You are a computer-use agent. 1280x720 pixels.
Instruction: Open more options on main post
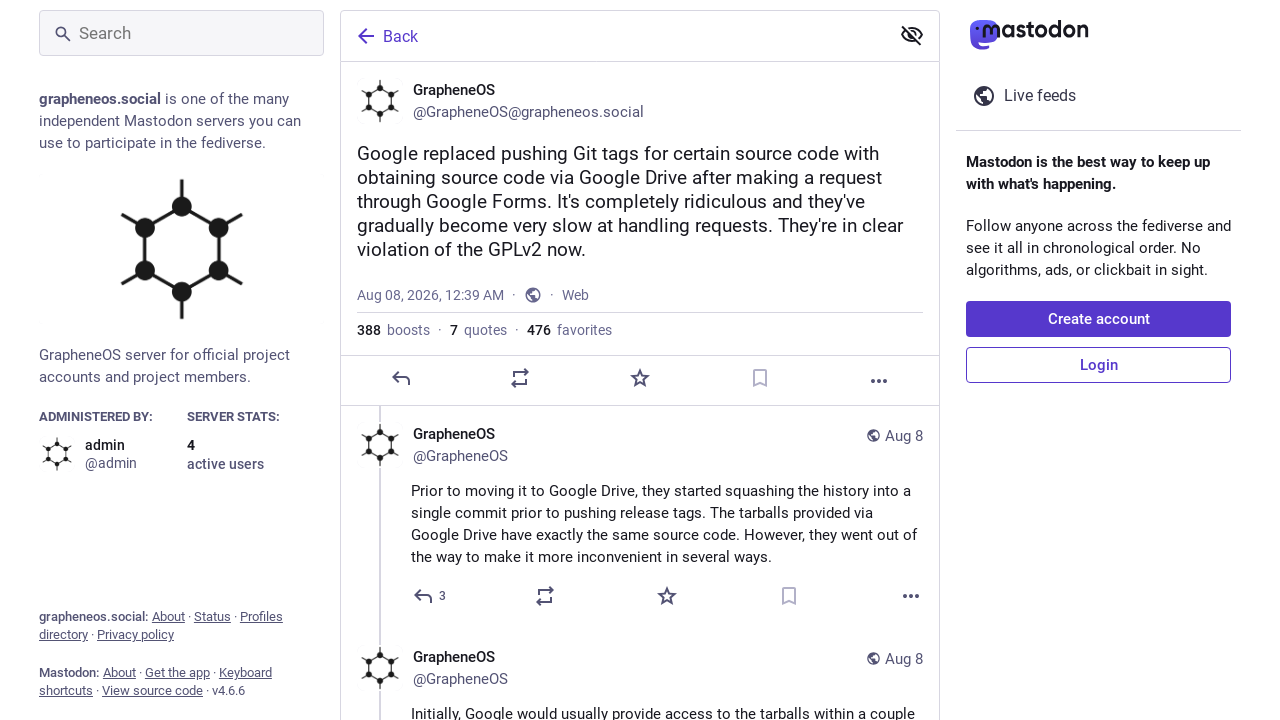coord(879,380)
